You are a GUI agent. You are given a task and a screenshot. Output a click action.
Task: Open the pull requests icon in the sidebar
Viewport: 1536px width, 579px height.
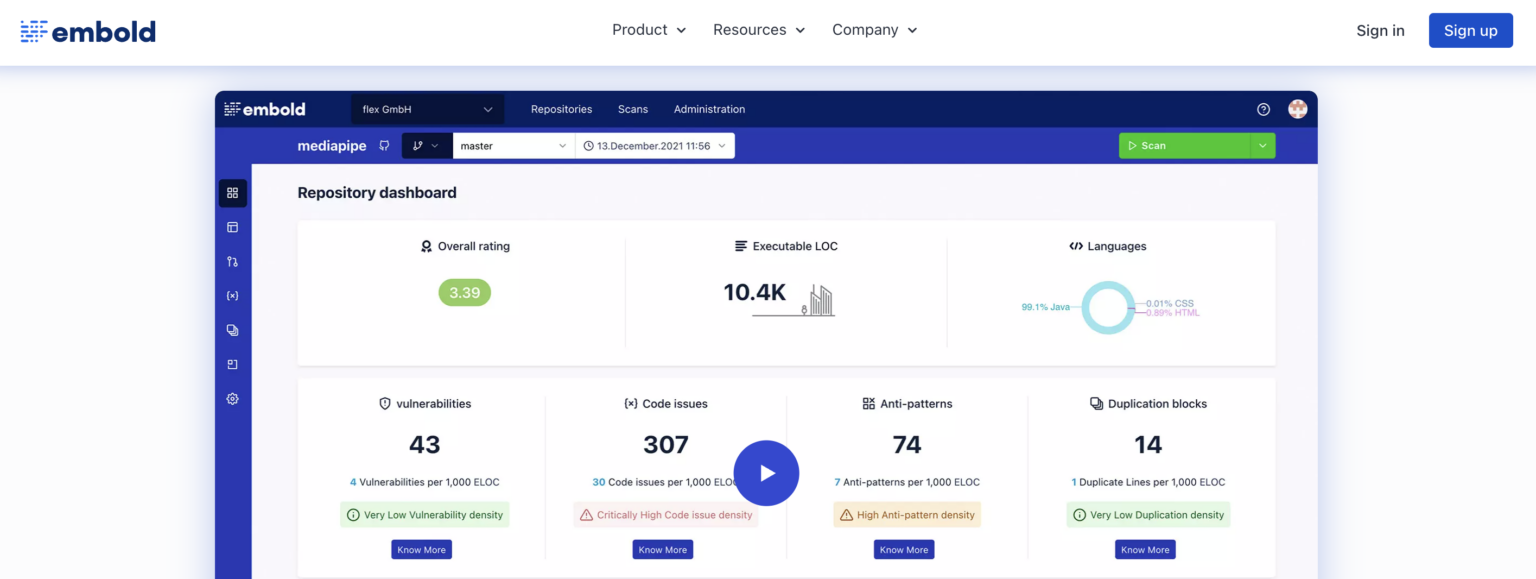tap(232, 262)
